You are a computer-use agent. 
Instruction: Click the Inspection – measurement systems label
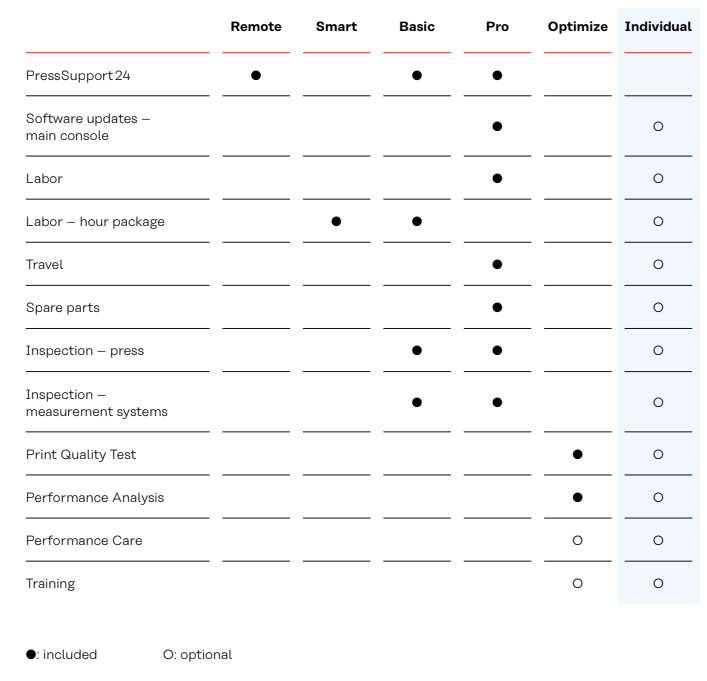[96, 403]
